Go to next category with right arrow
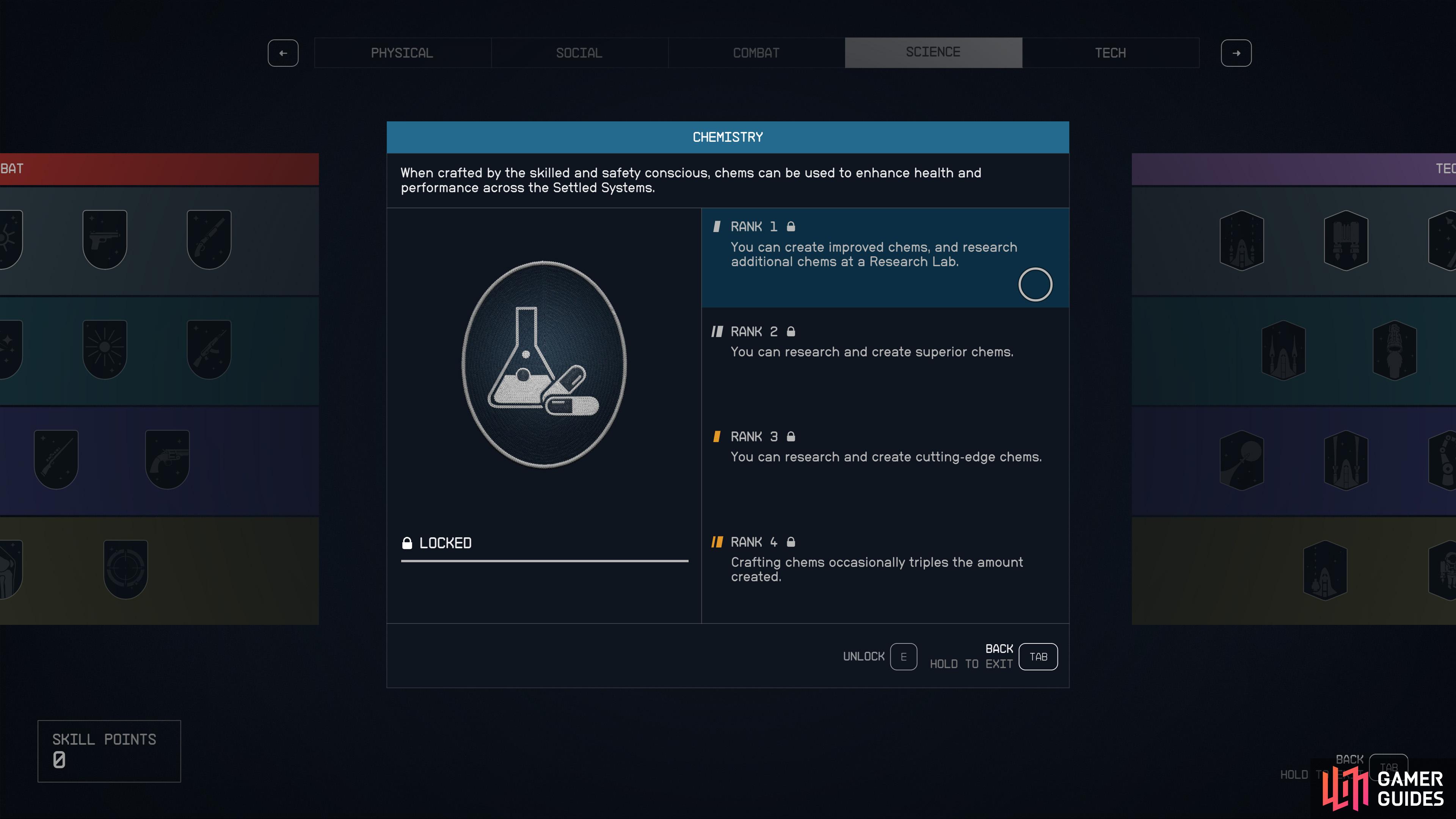This screenshot has height=819, width=1456. [1236, 53]
